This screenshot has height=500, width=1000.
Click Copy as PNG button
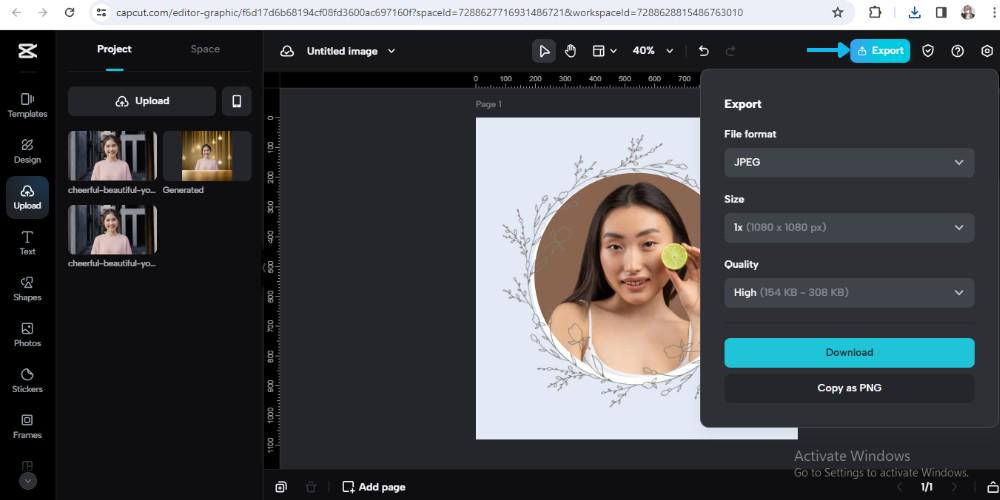849,388
